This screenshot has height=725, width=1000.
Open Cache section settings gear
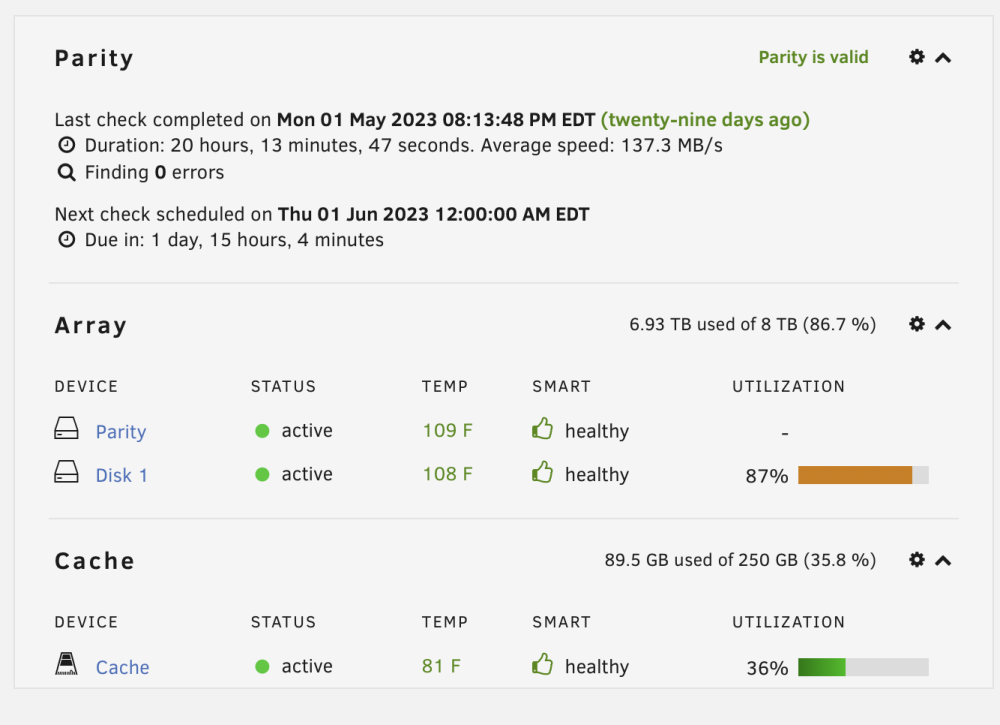point(916,560)
